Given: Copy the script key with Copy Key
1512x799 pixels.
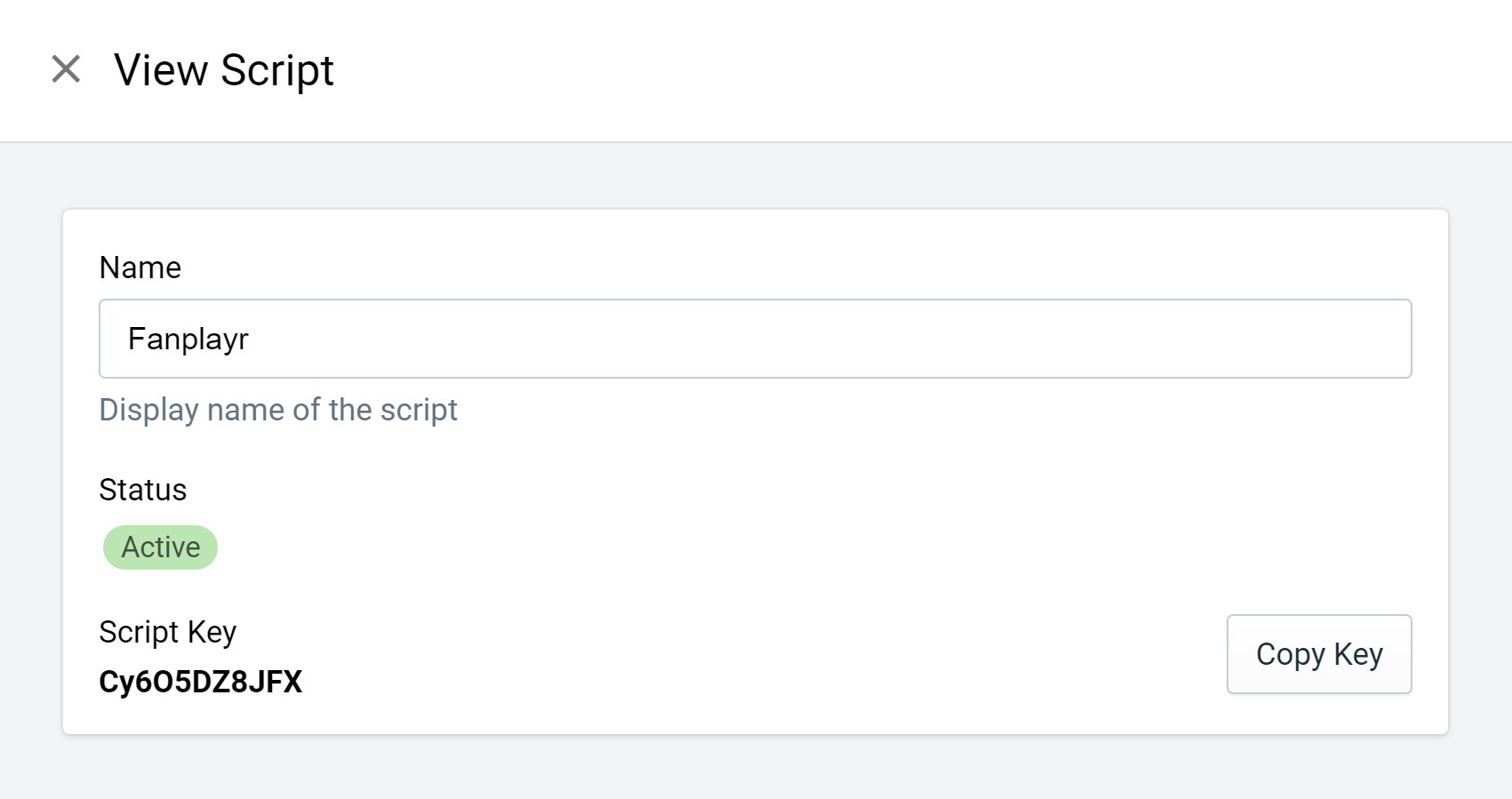Looking at the screenshot, I should coord(1319,654).
